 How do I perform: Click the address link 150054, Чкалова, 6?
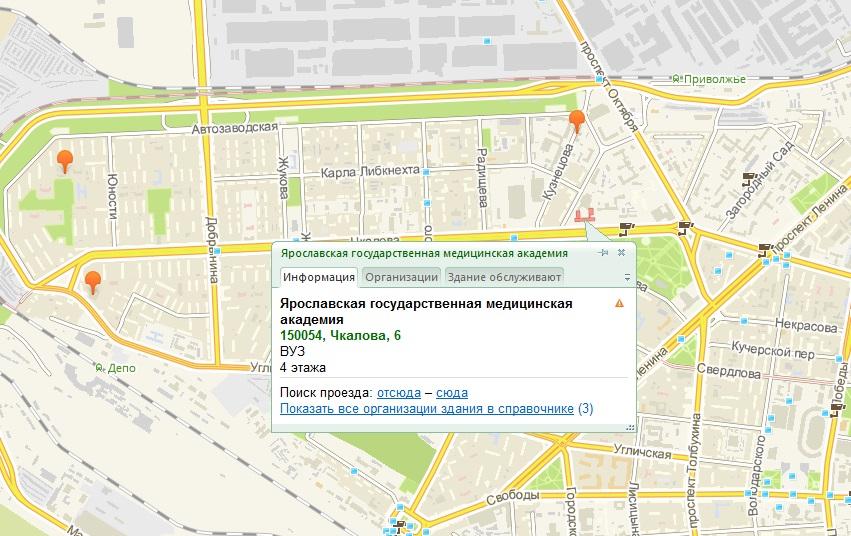coord(340,335)
